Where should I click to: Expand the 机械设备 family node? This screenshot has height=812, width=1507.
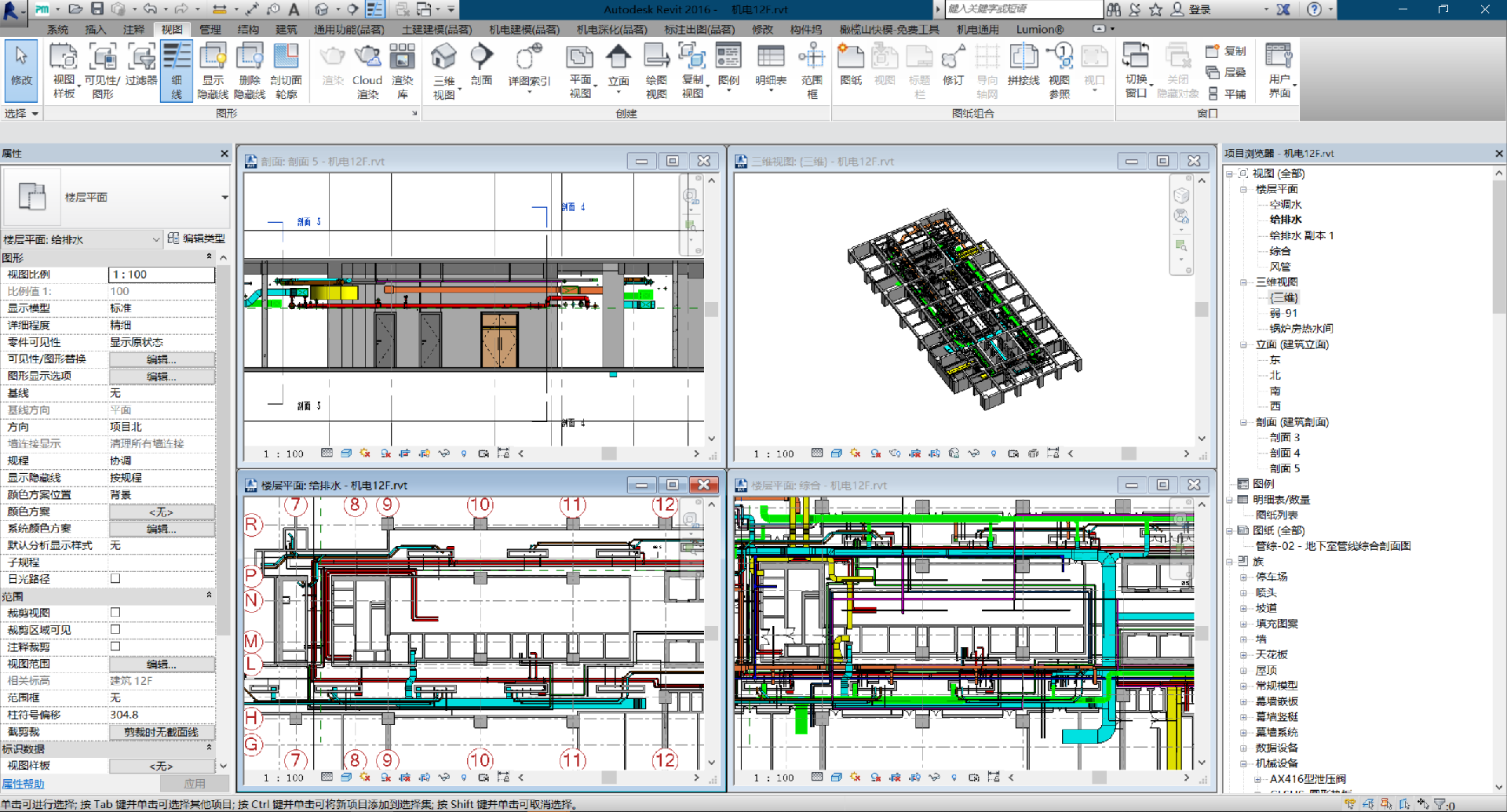pyautogui.click(x=1243, y=763)
